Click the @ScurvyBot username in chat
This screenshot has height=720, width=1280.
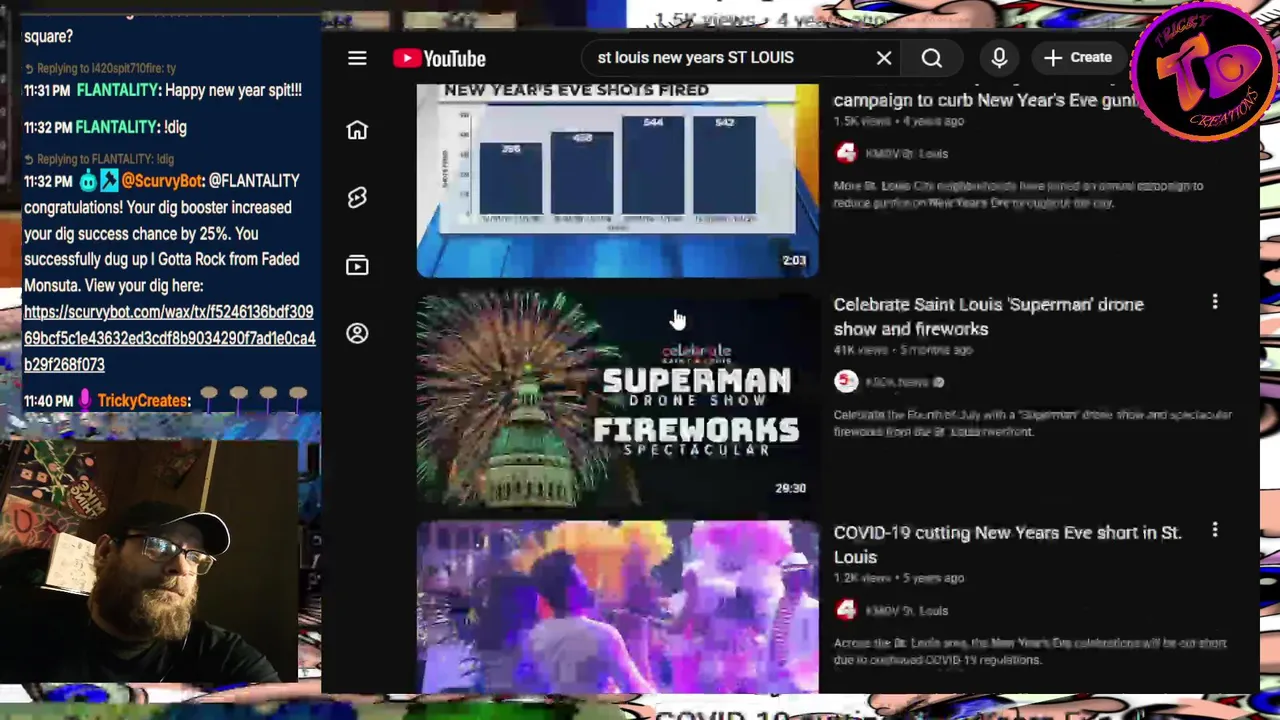[x=161, y=181]
